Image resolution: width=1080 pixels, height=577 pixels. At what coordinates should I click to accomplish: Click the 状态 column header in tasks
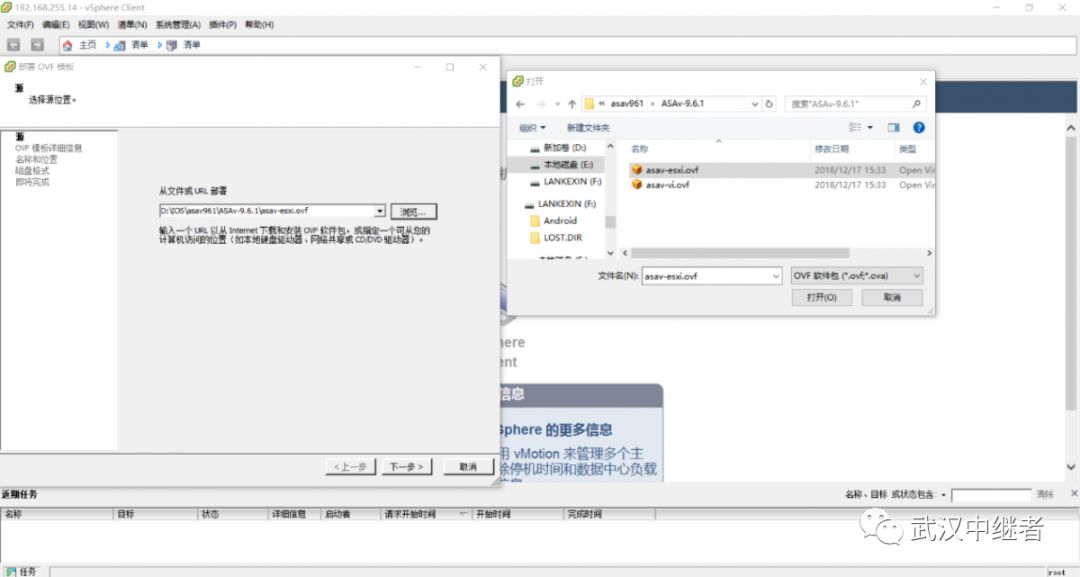(x=233, y=514)
